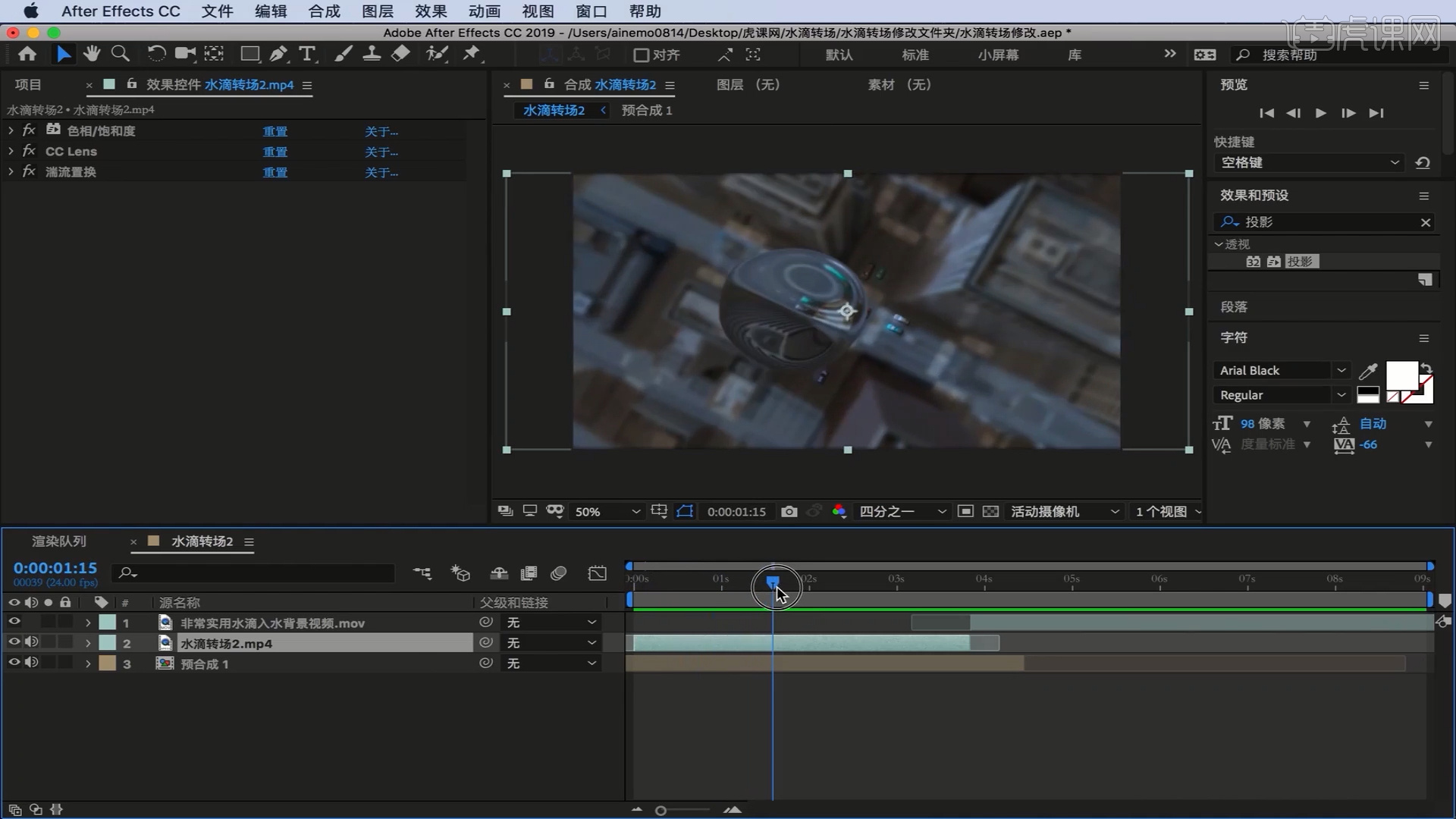Viewport: 1456px width, 819px height.
Task: Switch to the 渲染队列 tab
Action: point(59,541)
